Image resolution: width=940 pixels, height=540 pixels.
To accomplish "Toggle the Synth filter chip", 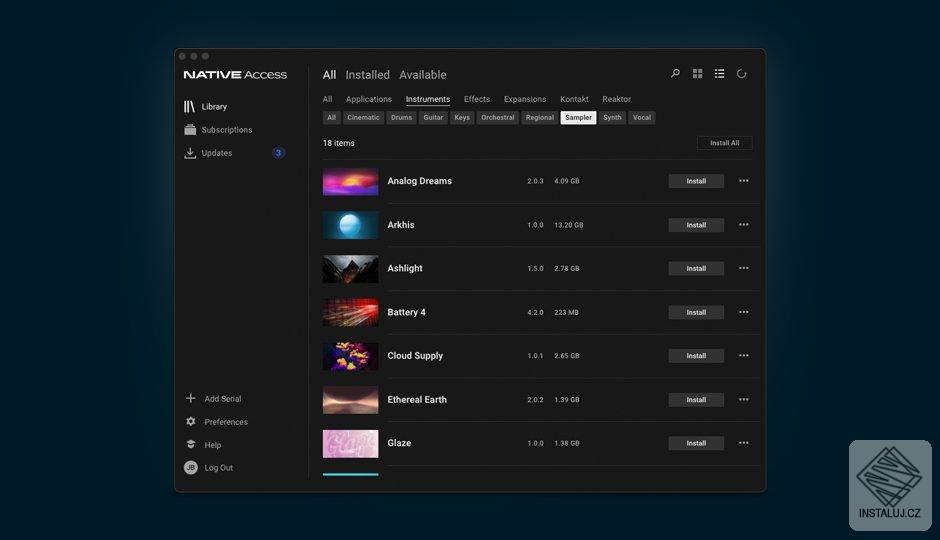I will [x=612, y=117].
